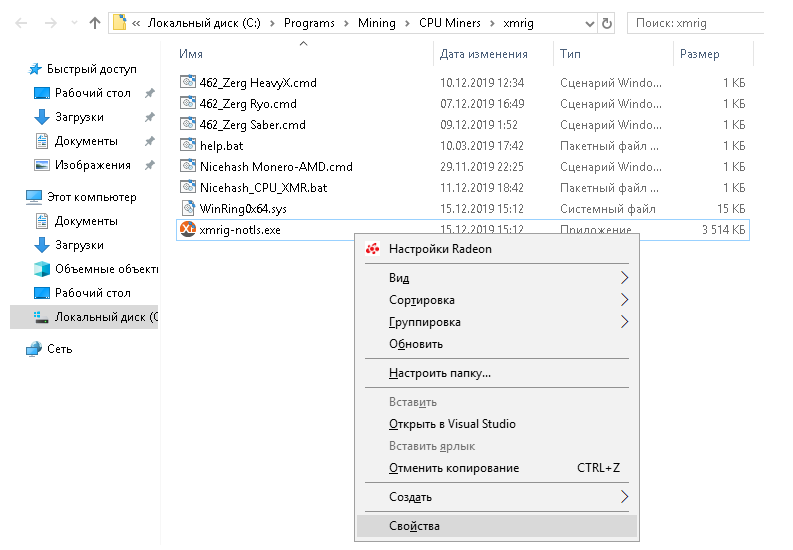Image resolution: width=793 pixels, height=550 pixels.
Task: Click the folder icon in address bar
Action: 119,23
